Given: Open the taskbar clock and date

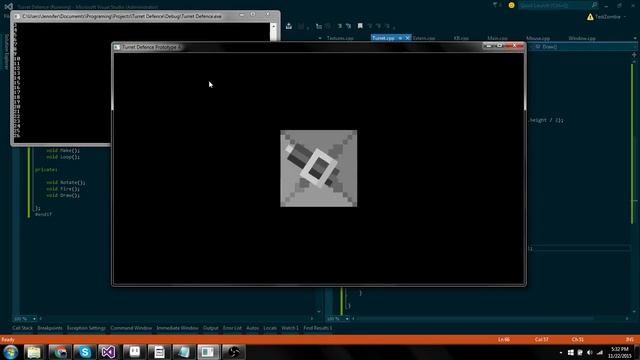Looking at the screenshot, I should click(x=620, y=353).
